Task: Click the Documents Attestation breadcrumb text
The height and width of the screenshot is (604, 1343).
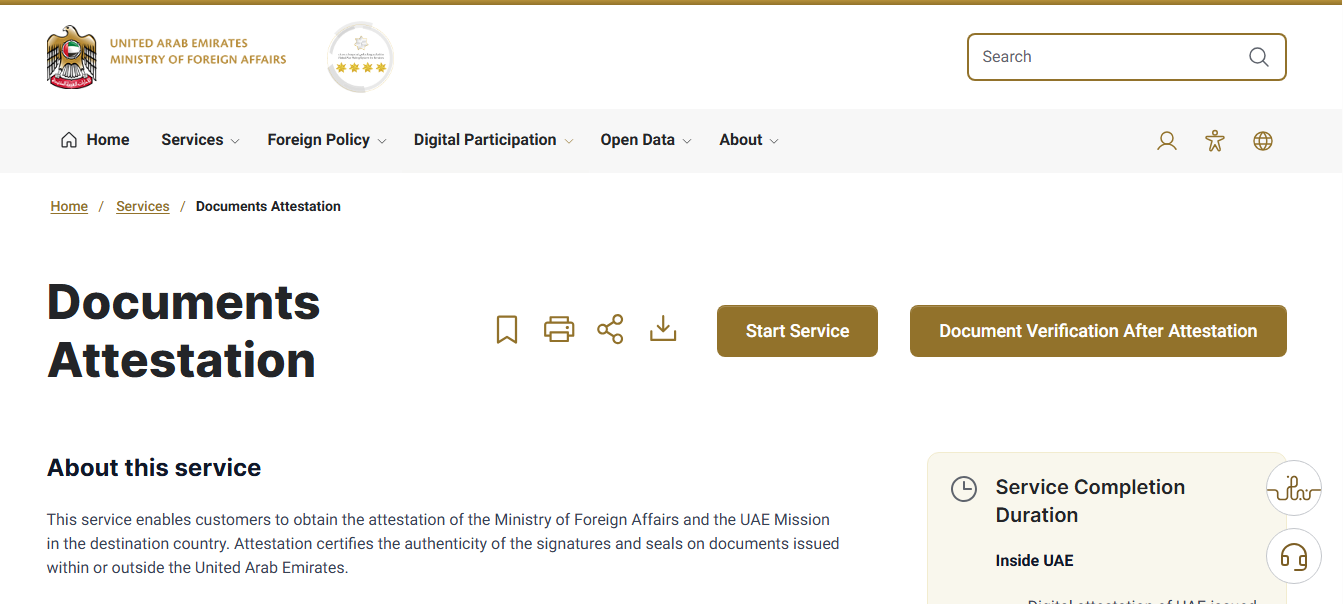Action: click(x=268, y=206)
